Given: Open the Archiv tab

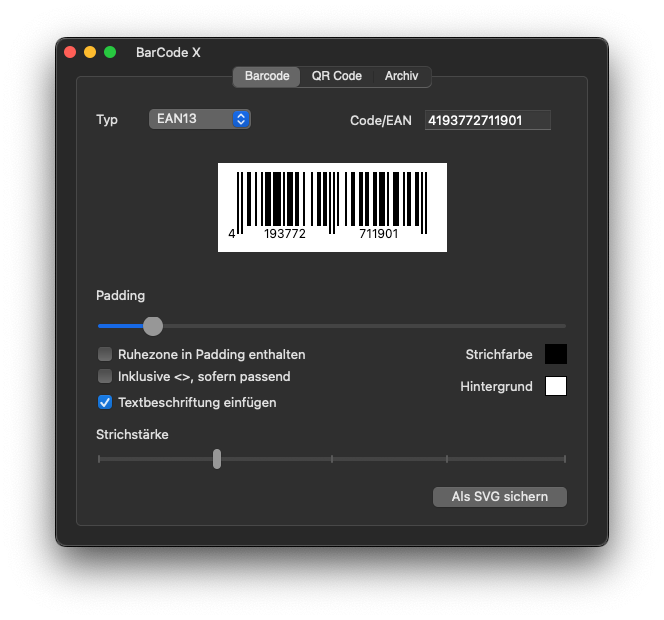Looking at the screenshot, I should click(x=401, y=76).
